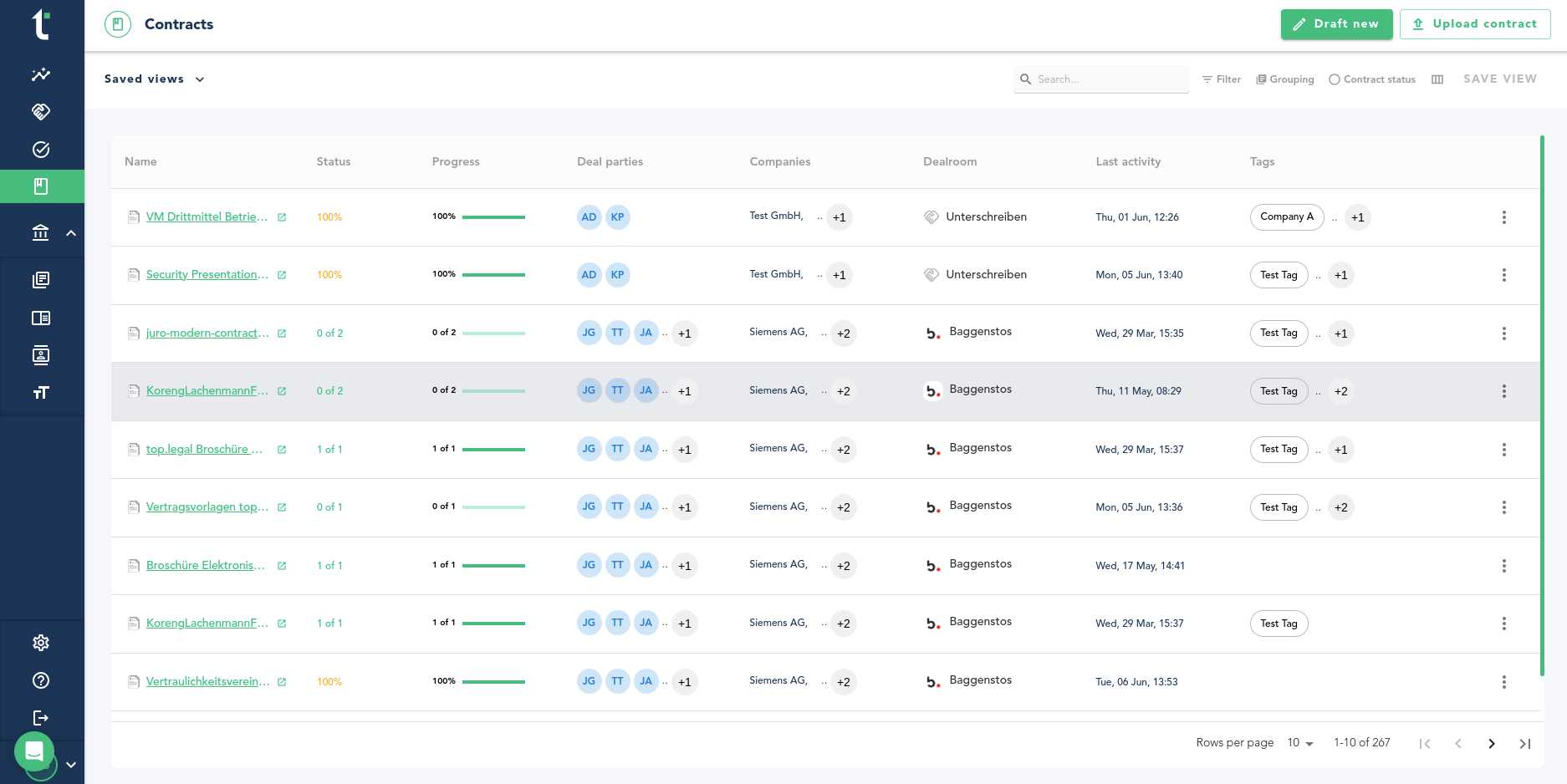Expand the Saved views dropdown
The height and width of the screenshot is (784, 1567).
coord(155,79)
